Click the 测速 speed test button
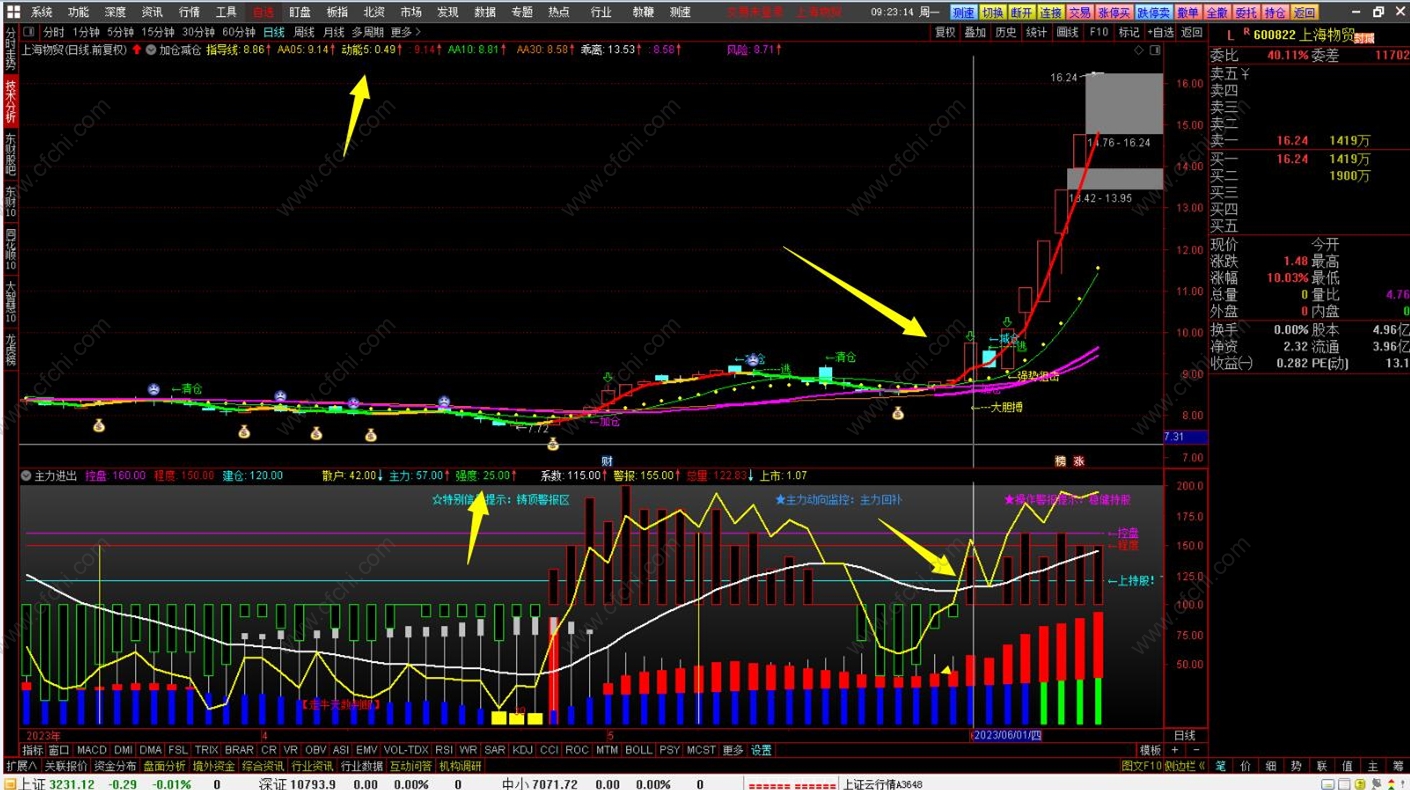This screenshot has width=1410, height=790. pos(963,13)
